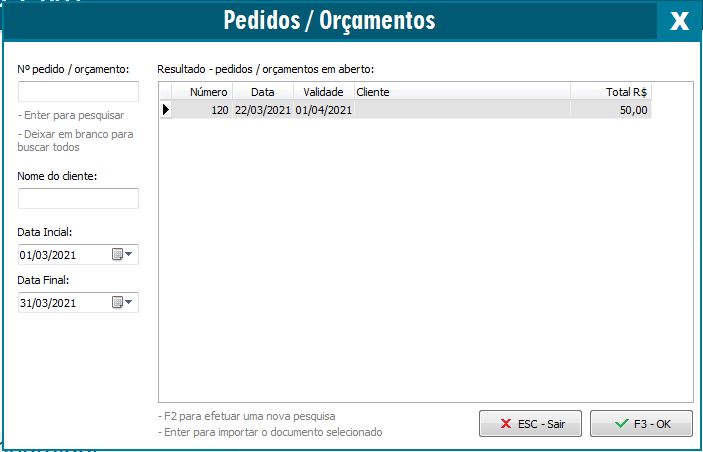Screen dimensions: 703x452
Task: Click the Data Final date 31/03/2021
Action: [48, 303]
